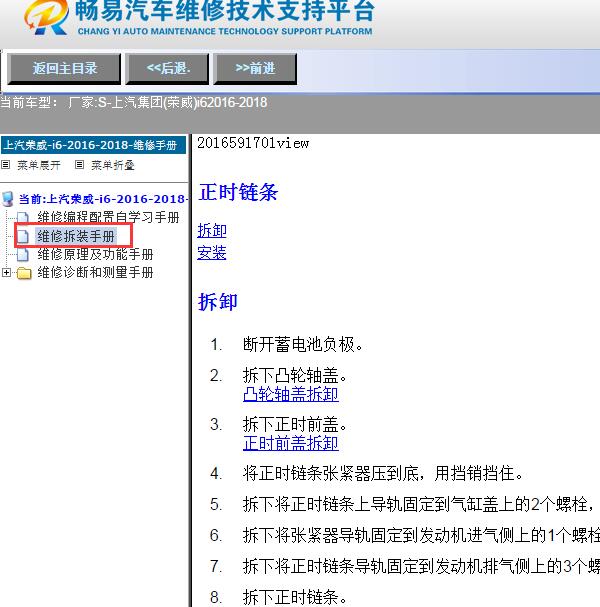This screenshot has height=607, width=600.
Task: Open 正时前盖拆卸 link
Action: 291,443
